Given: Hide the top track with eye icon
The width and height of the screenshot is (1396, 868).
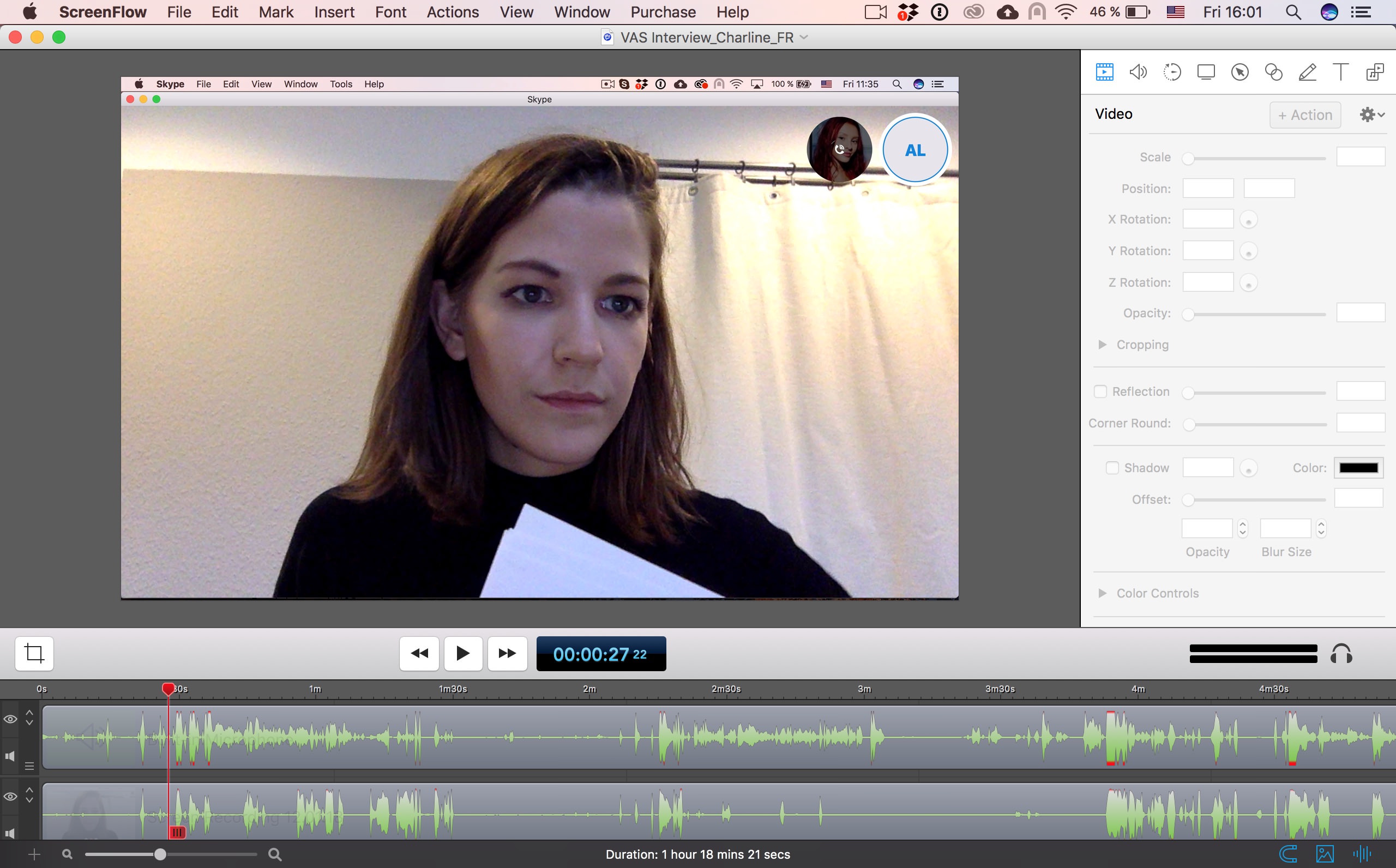Looking at the screenshot, I should tap(10, 719).
